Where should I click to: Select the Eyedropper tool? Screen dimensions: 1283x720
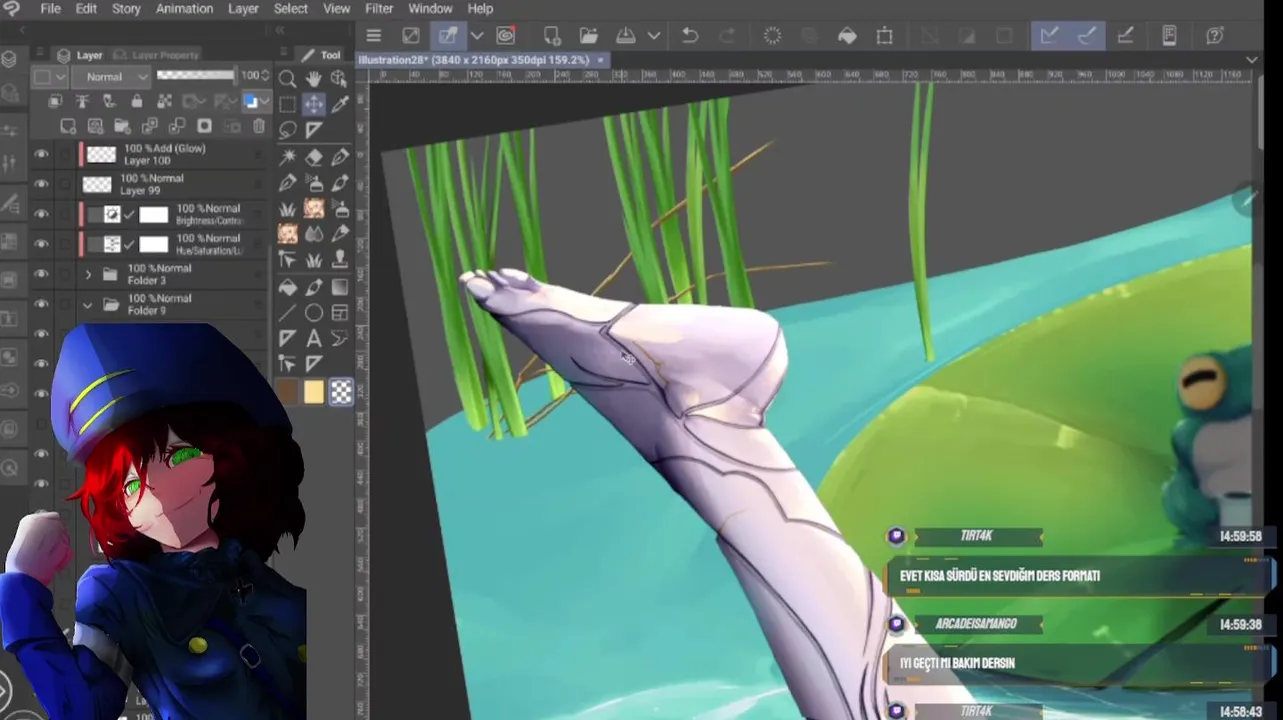(340, 104)
